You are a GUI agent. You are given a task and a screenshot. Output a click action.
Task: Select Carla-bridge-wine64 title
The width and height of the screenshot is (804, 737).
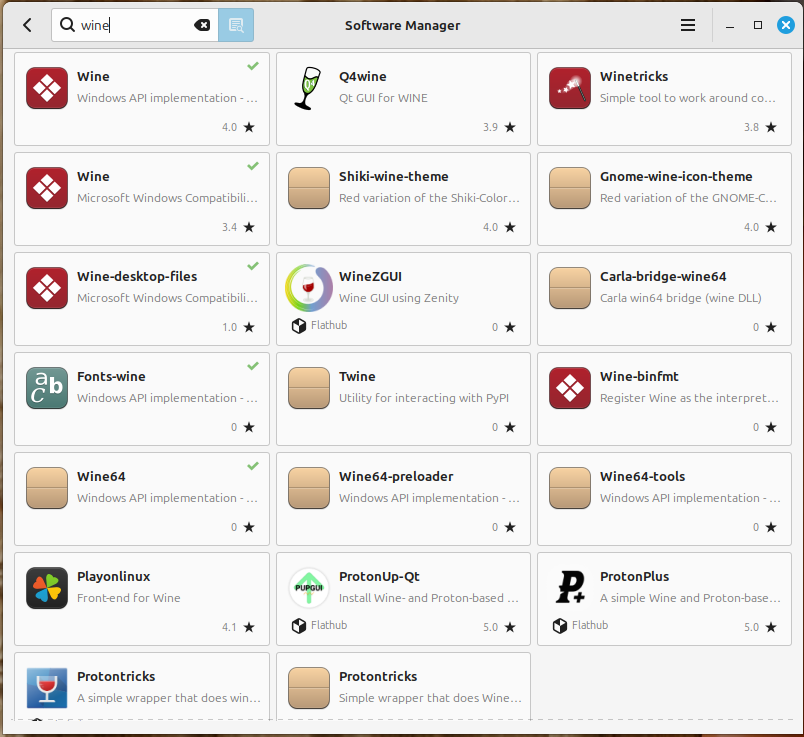tap(663, 276)
